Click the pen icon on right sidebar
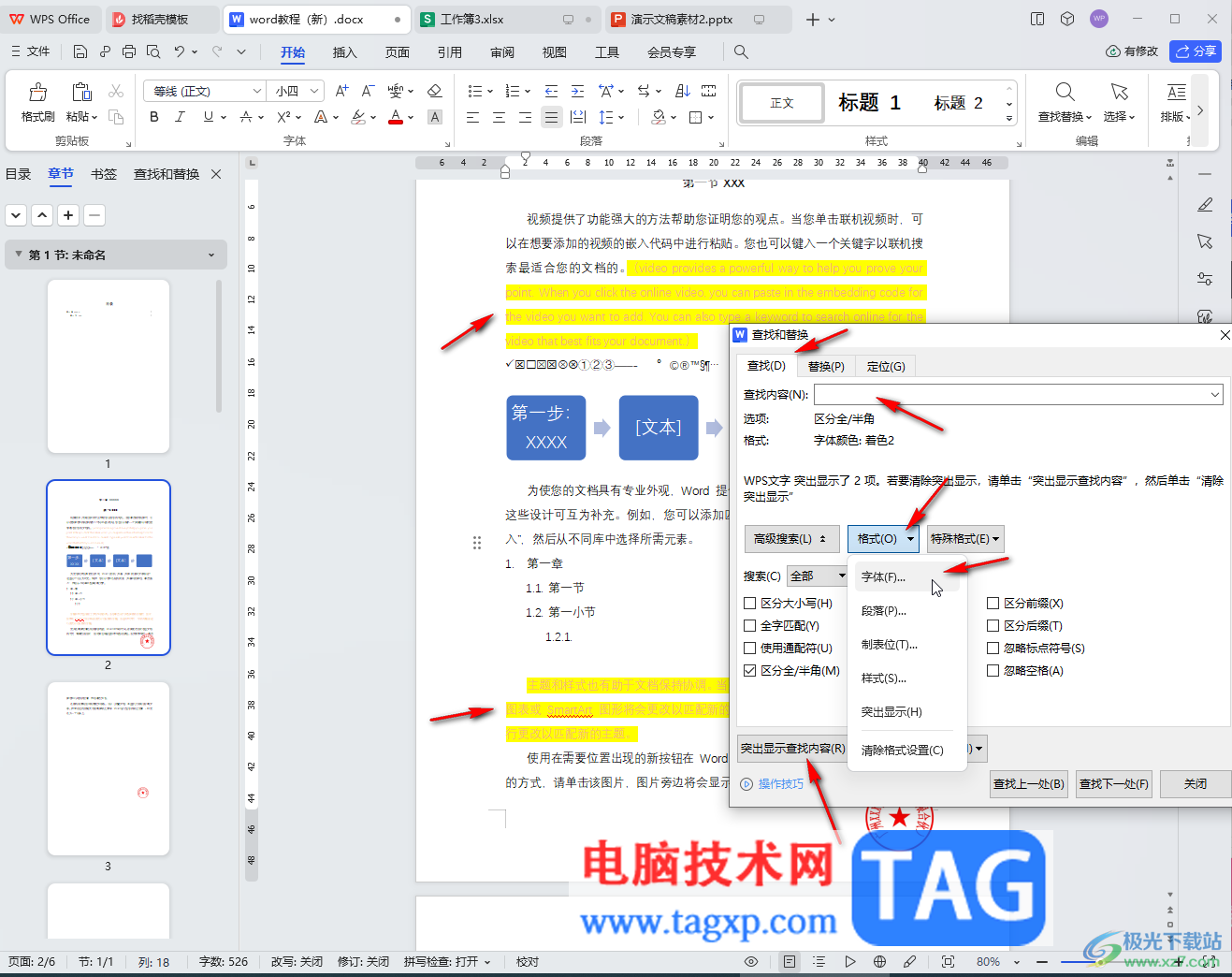Viewport: 1232px width, 977px height. click(x=1205, y=205)
